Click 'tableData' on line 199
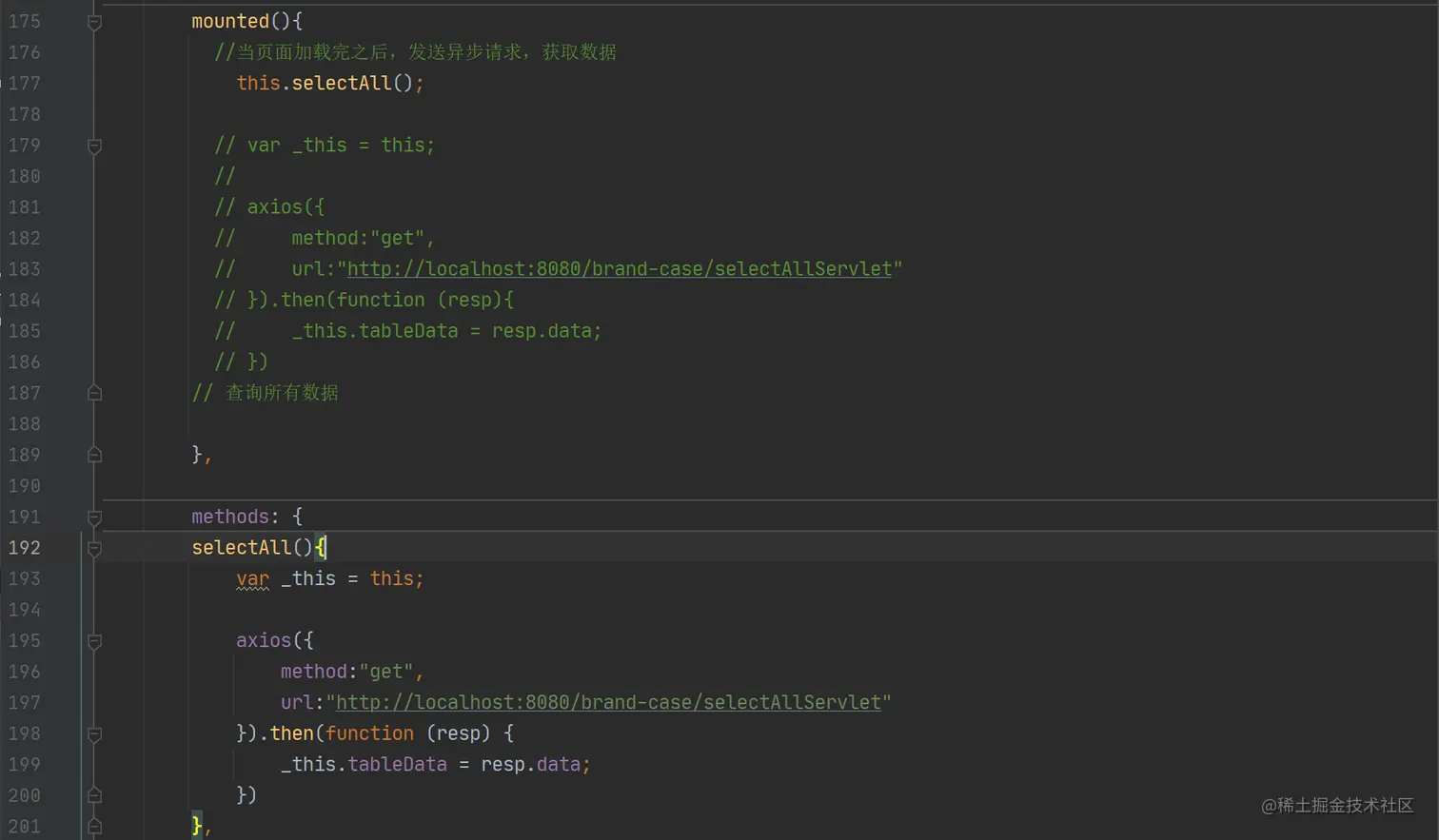1439x840 pixels. (x=398, y=765)
